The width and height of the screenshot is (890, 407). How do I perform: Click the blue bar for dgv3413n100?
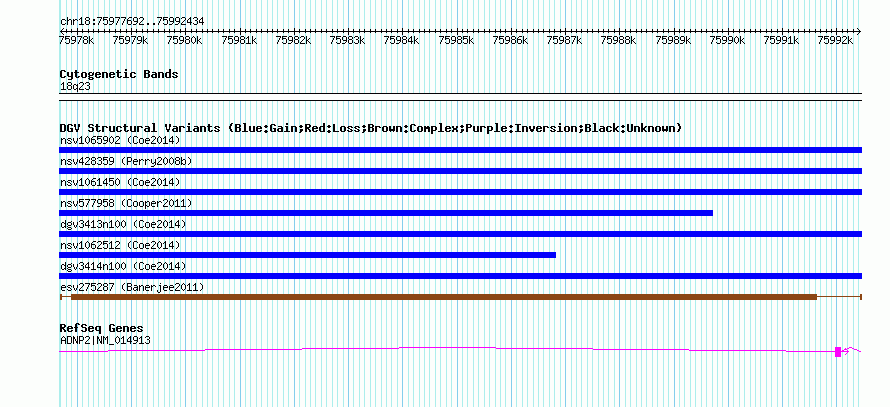(x=460, y=234)
